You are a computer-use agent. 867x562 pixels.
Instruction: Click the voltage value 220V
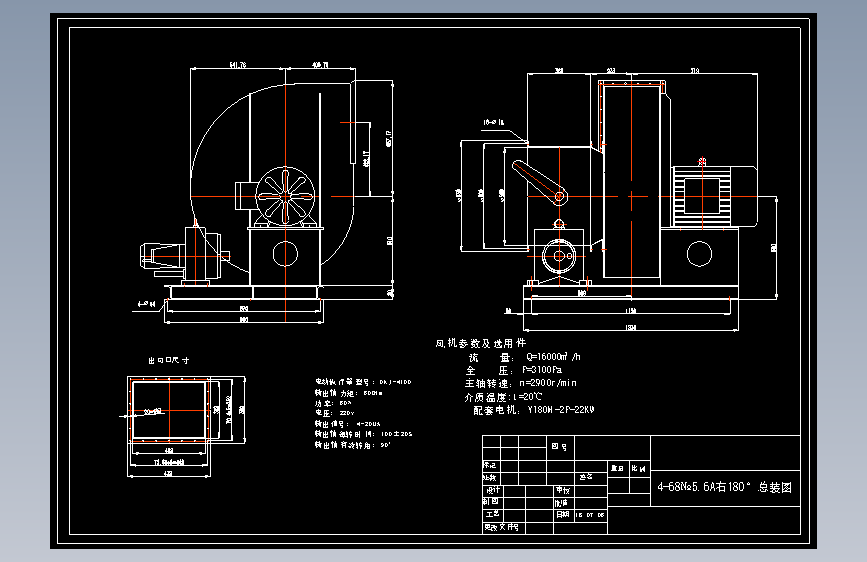click(x=347, y=413)
